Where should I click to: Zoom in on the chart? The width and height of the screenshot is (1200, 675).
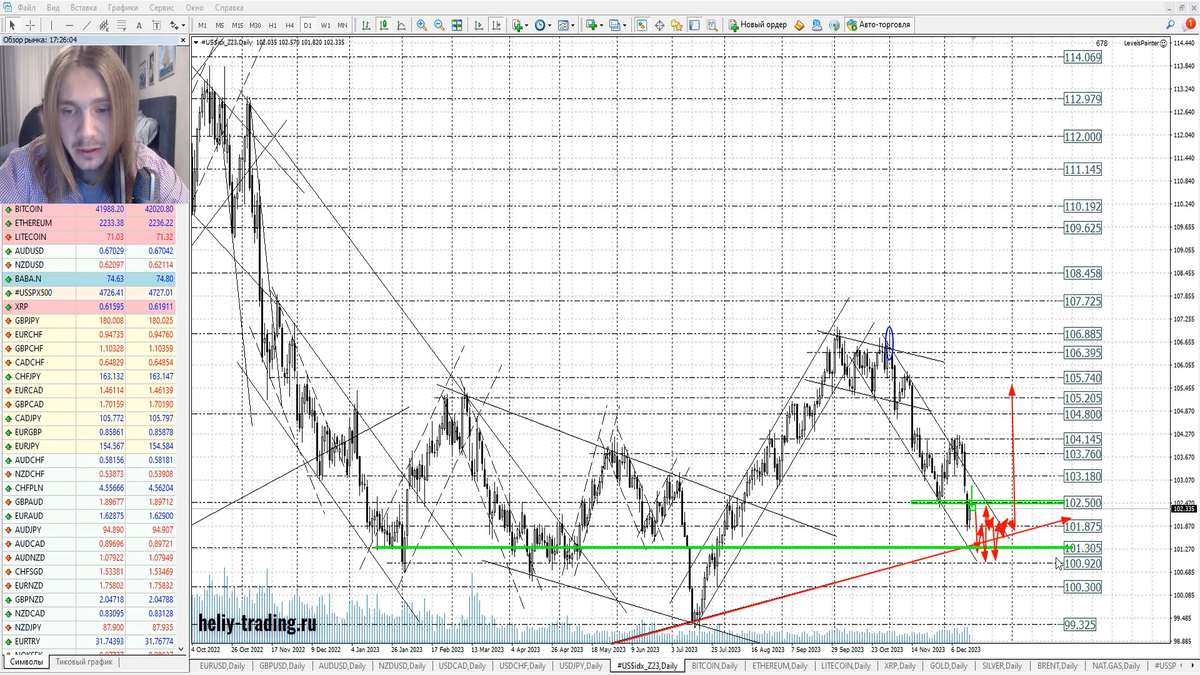(422, 24)
